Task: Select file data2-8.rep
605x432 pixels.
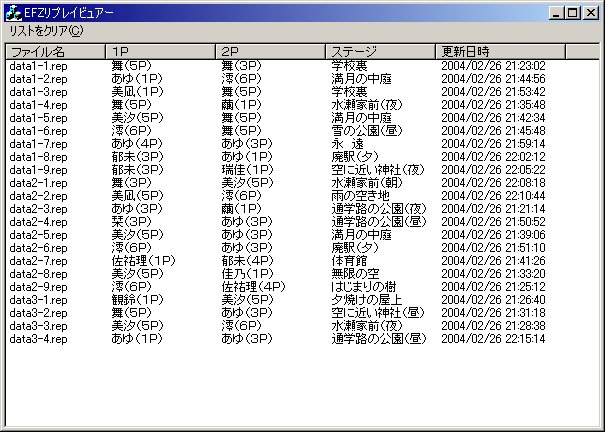Action: click(38, 274)
